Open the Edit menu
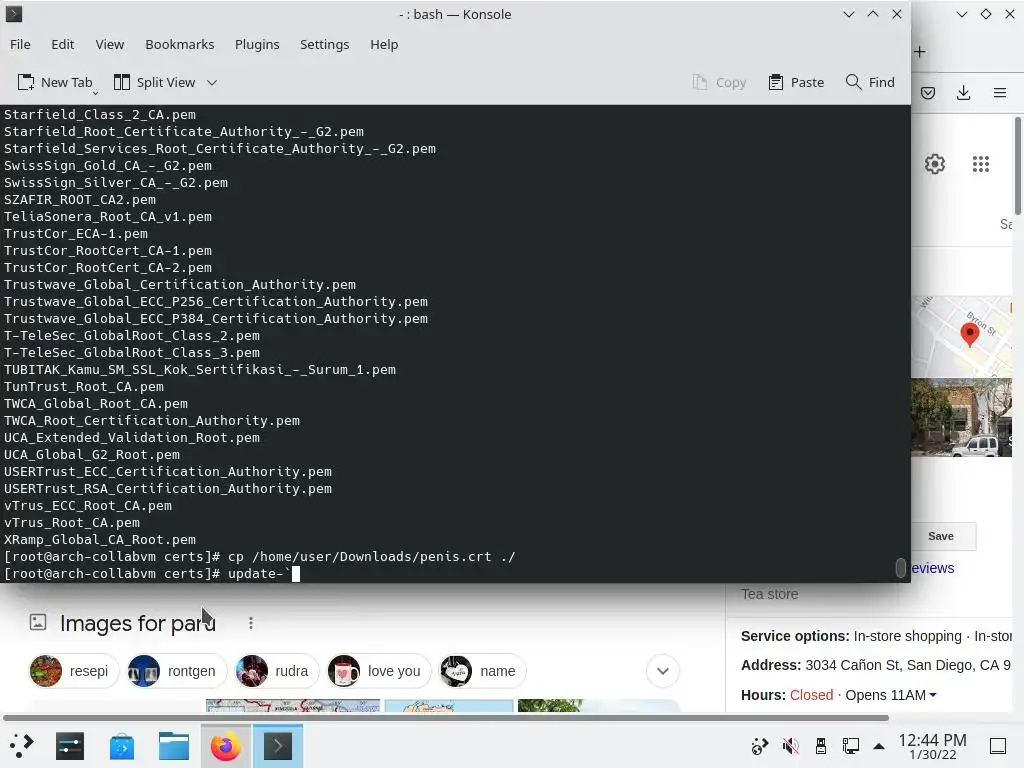The image size is (1024, 768). (x=63, y=44)
